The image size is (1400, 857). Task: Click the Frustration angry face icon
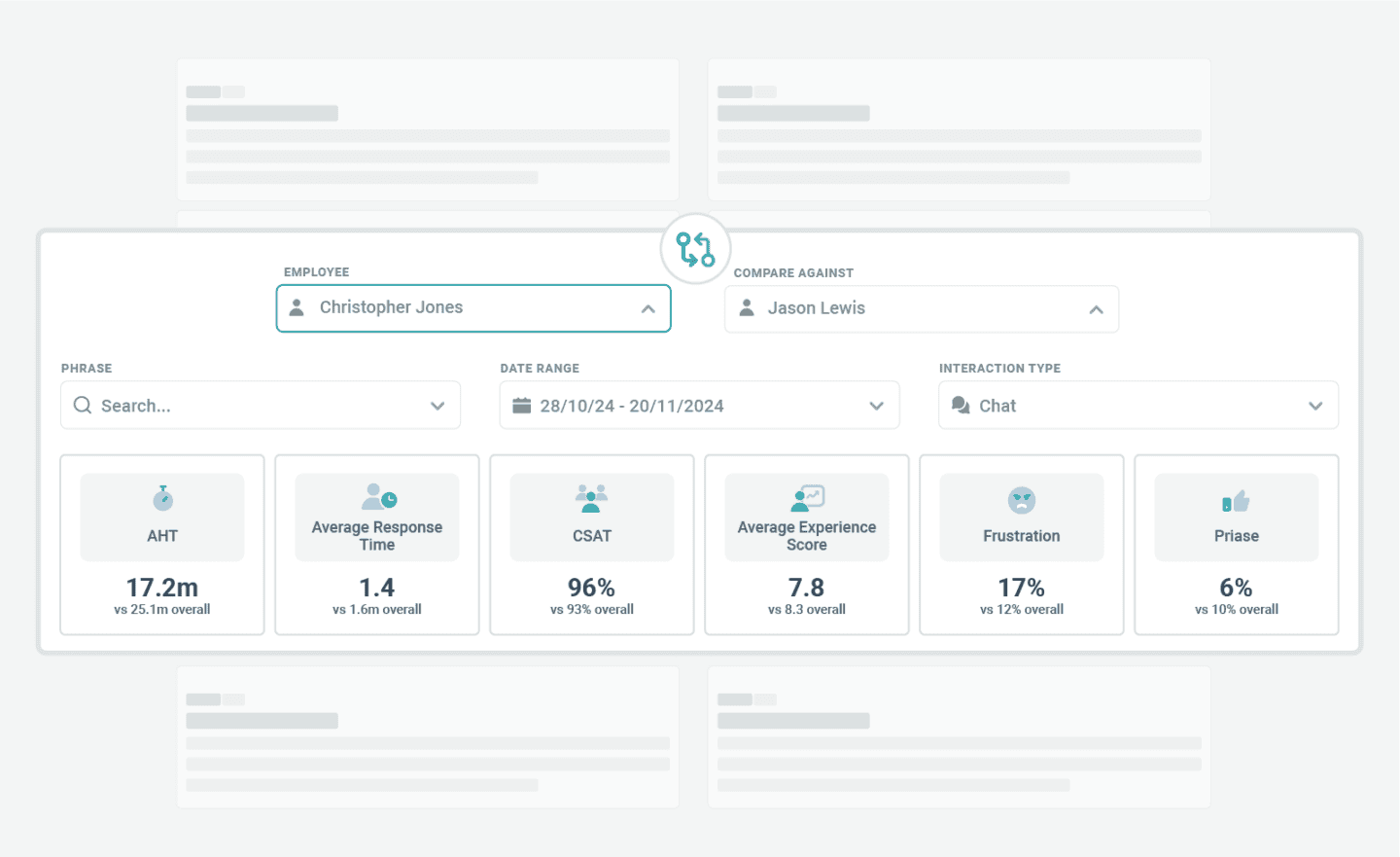[1021, 497]
